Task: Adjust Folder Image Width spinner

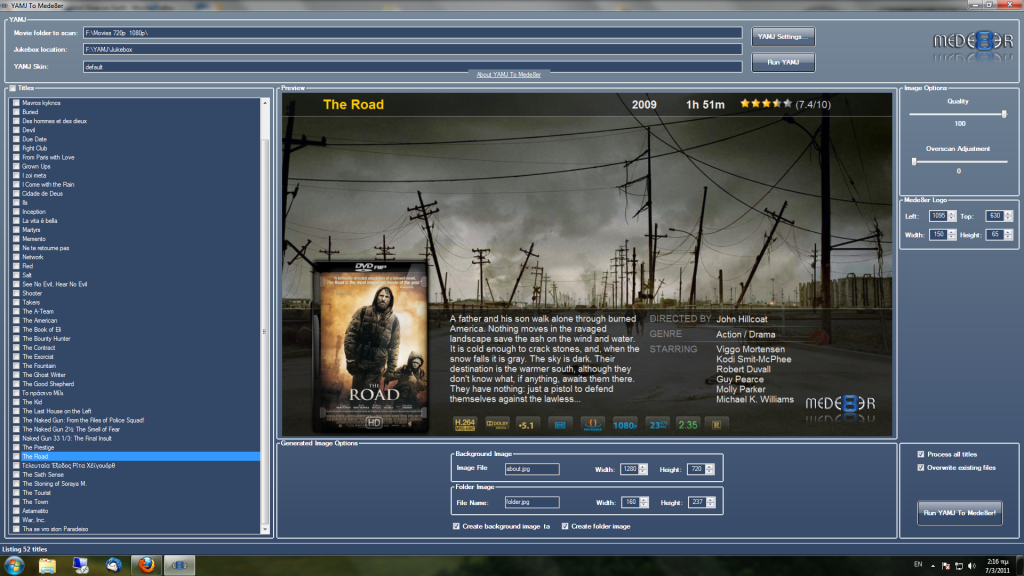Action: [644, 502]
